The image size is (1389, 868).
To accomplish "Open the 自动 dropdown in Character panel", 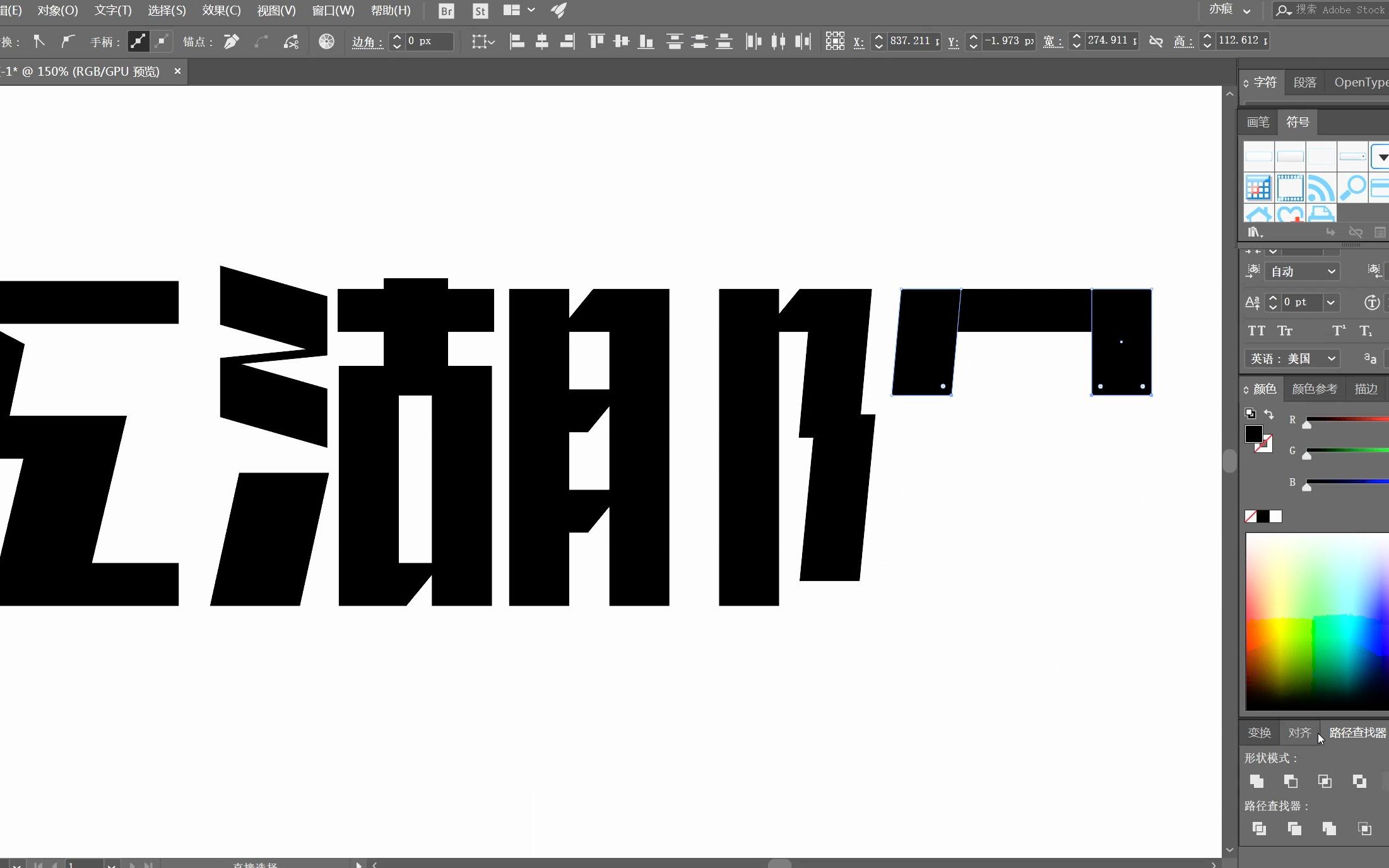I will [1302, 271].
